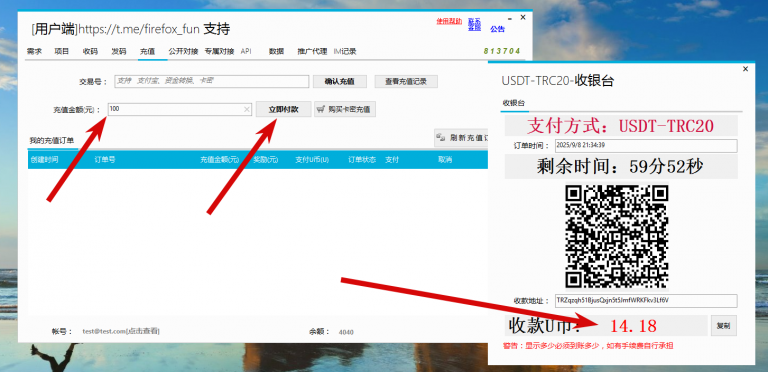Click the balance value 4040
The height and width of the screenshot is (372, 768).
pos(346,332)
